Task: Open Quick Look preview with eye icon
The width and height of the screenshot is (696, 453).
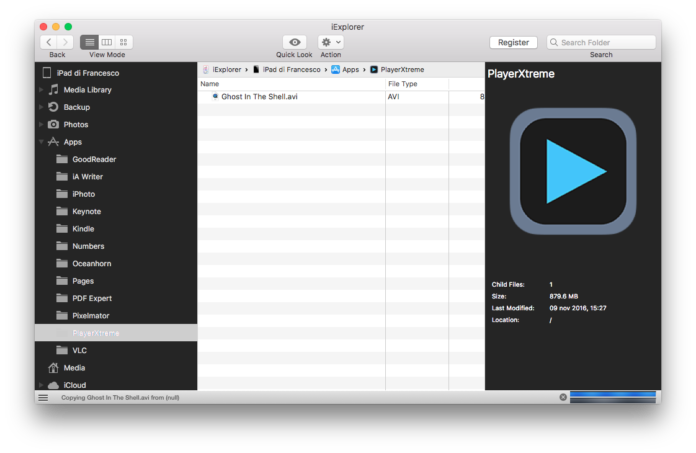Action: (x=294, y=42)
